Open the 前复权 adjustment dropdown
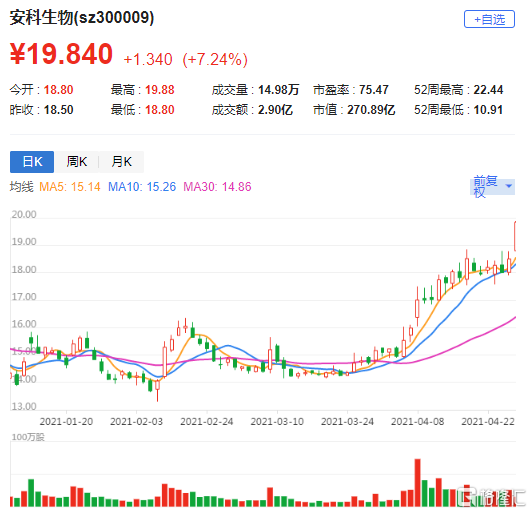 (x=492, y=186)
